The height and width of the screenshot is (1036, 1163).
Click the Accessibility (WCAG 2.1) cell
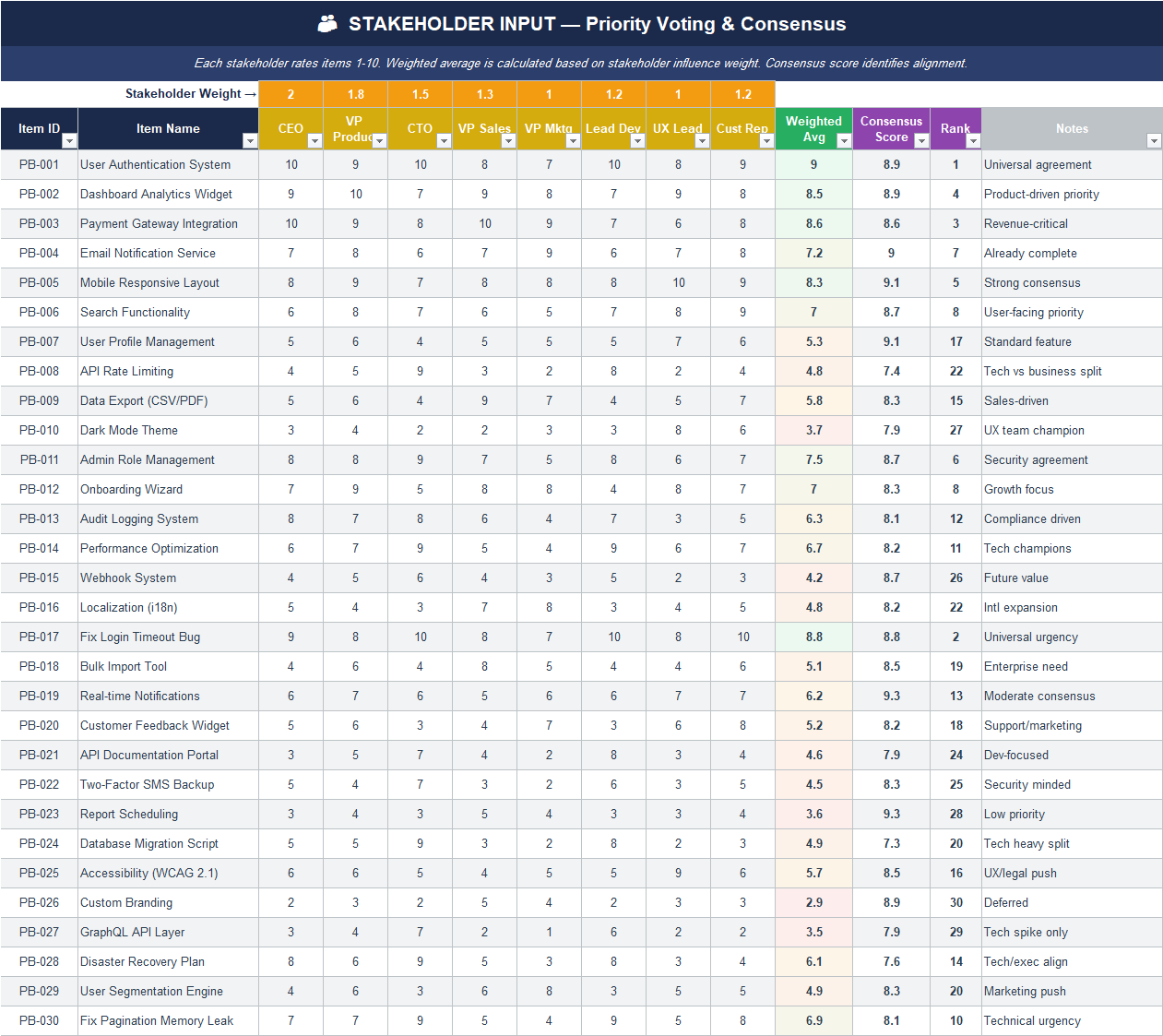click(x=168, y=873)
